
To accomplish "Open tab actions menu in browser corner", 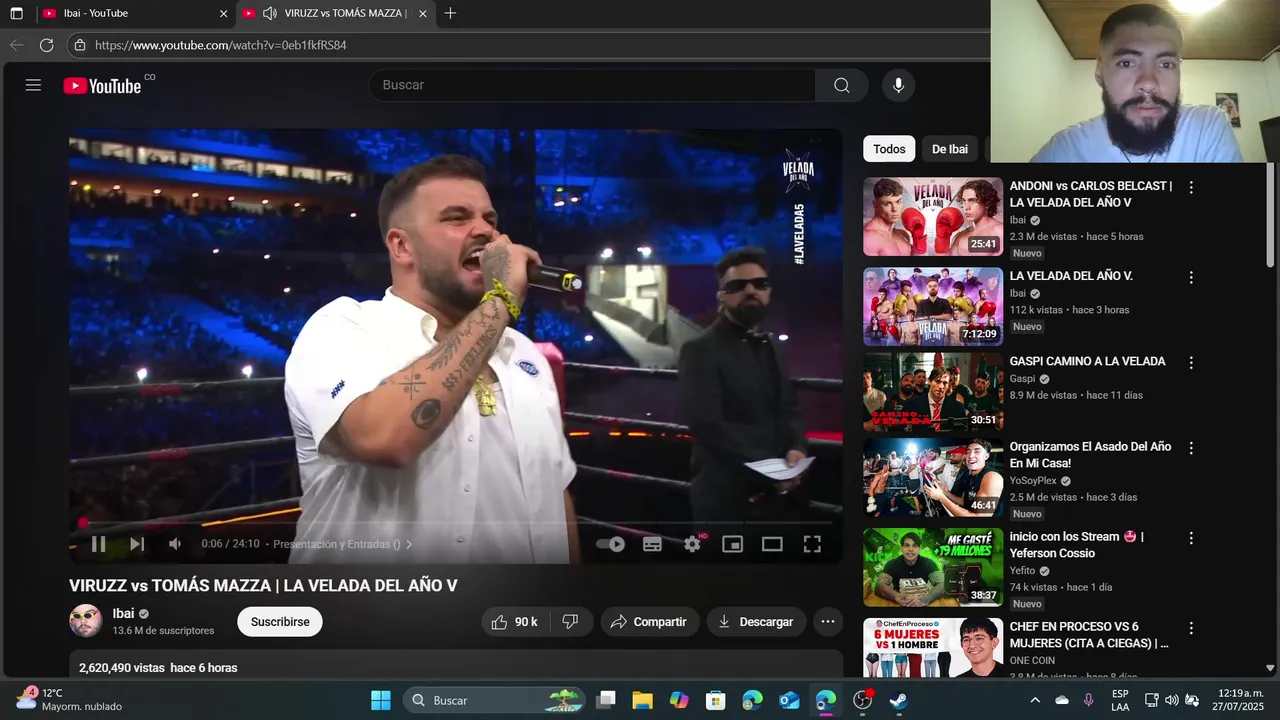I will click(16, 14).
